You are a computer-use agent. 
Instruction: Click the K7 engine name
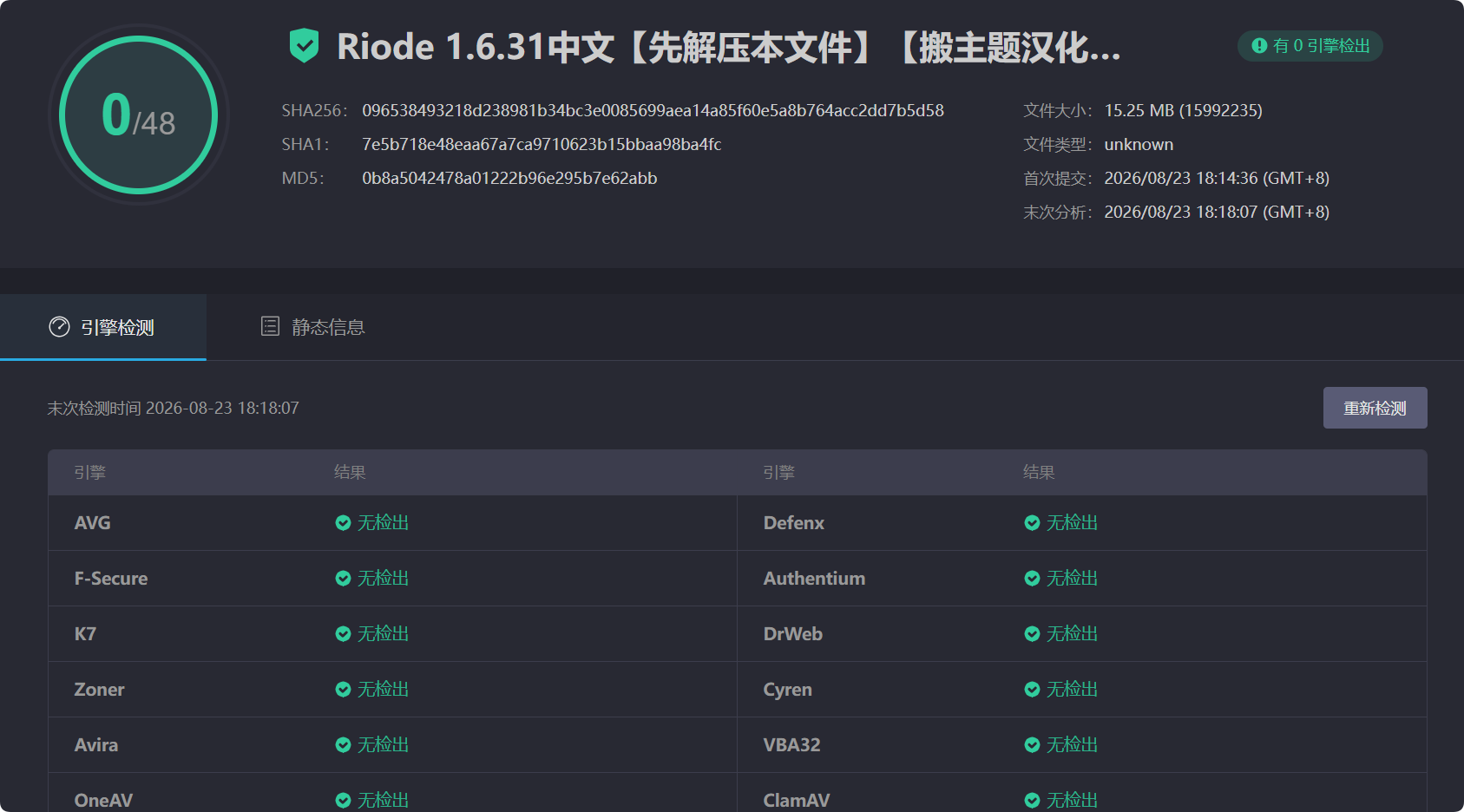(85, 633)
